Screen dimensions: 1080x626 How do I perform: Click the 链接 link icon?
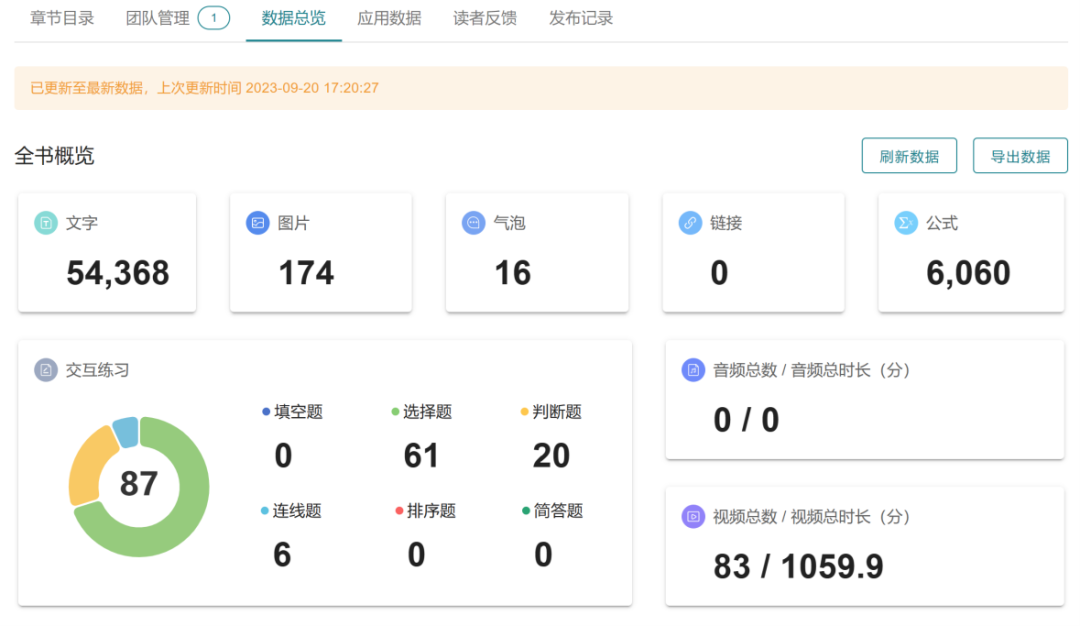[690, 223]
